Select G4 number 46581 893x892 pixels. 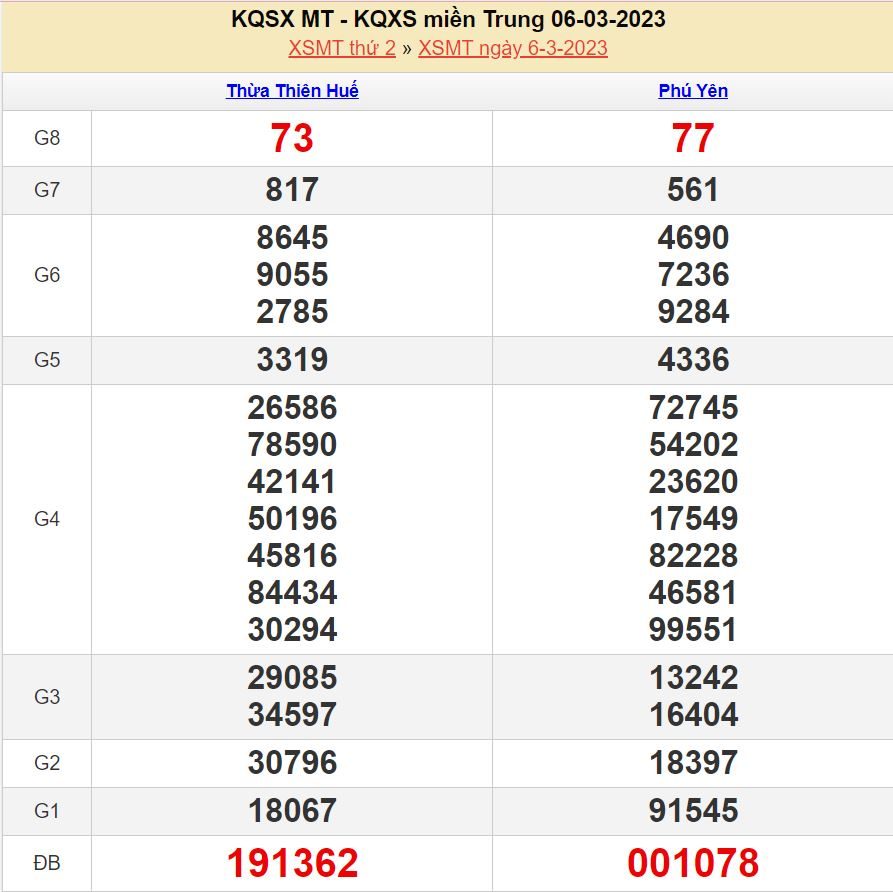coord(693,592)
